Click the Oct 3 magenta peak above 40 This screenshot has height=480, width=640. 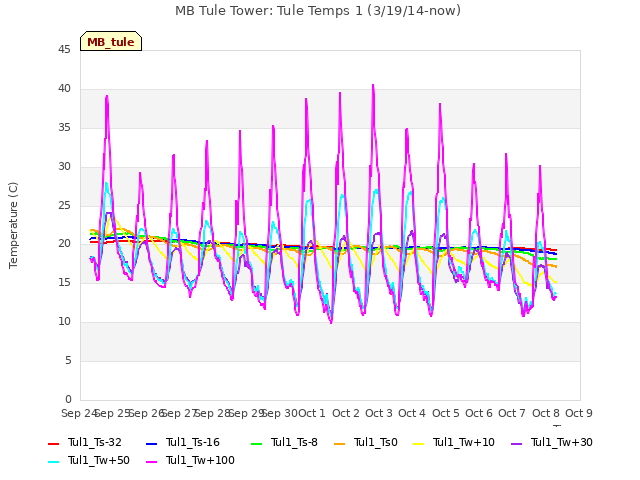[373, 86]
